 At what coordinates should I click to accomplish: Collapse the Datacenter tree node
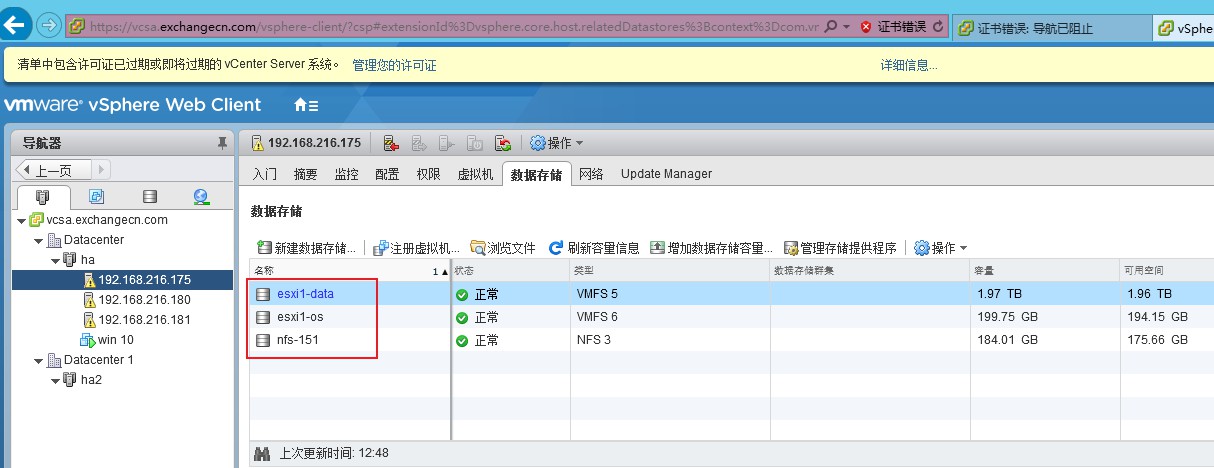(x=37, y=240)
